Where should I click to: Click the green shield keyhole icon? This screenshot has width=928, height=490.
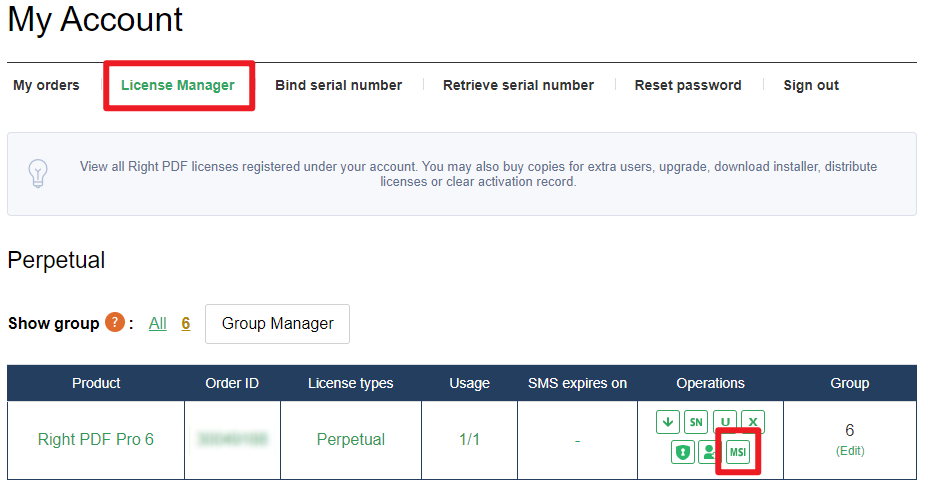point(682,452)
